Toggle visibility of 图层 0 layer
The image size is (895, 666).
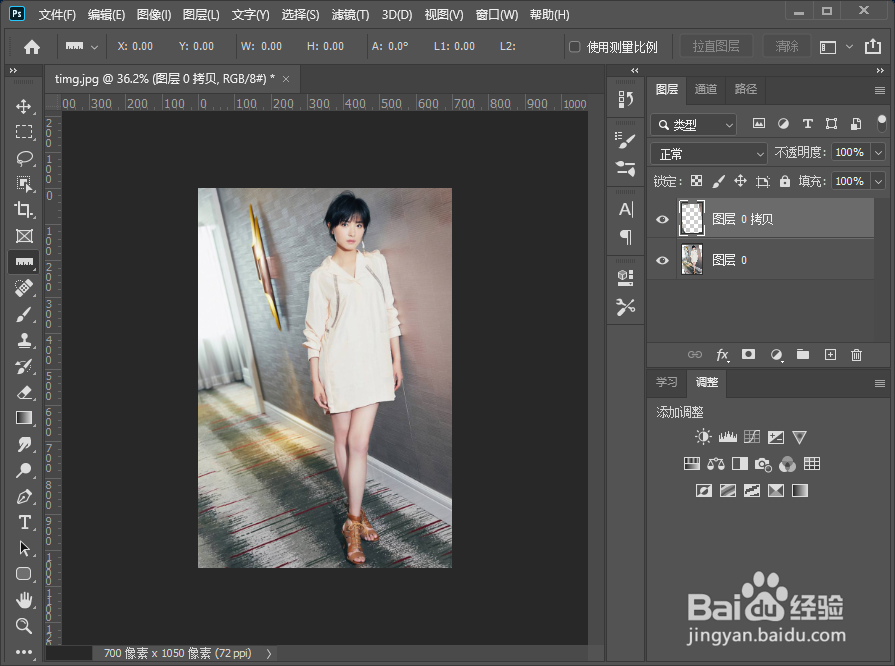pos(662,260)
